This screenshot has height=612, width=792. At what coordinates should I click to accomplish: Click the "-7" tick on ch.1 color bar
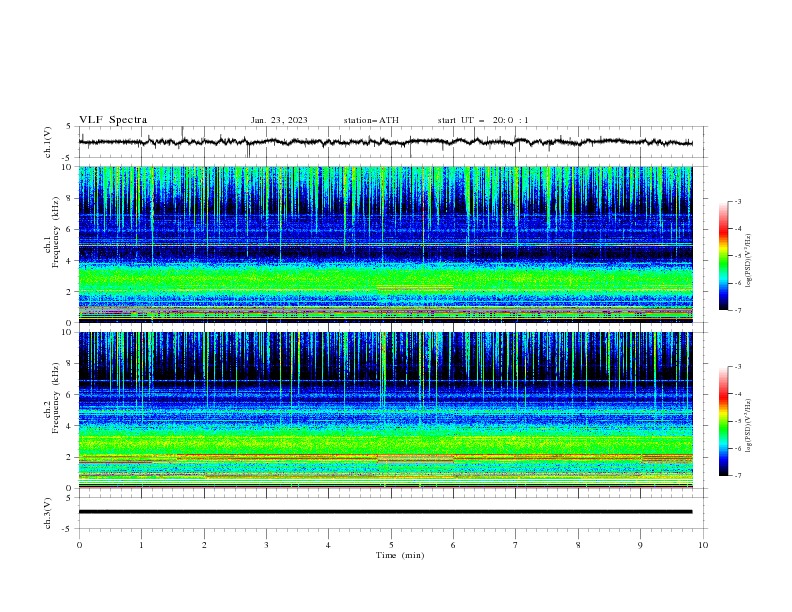(x=737, y=310)
